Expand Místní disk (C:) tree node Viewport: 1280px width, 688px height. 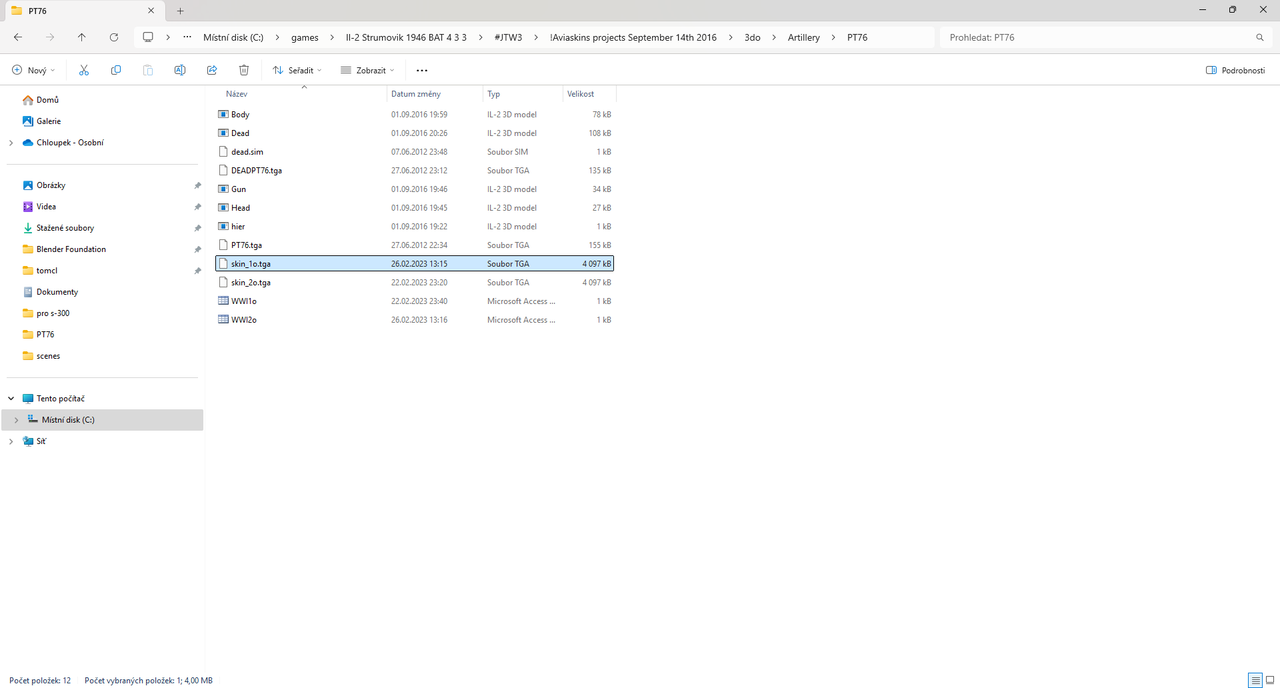(16, 420)
